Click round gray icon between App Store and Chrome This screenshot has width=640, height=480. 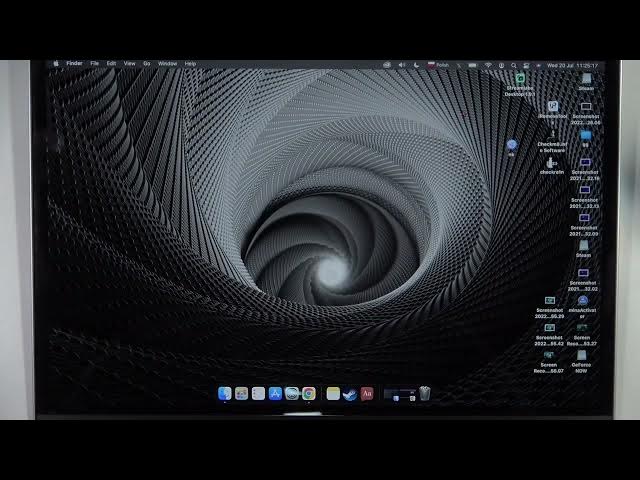pos(292,393)
